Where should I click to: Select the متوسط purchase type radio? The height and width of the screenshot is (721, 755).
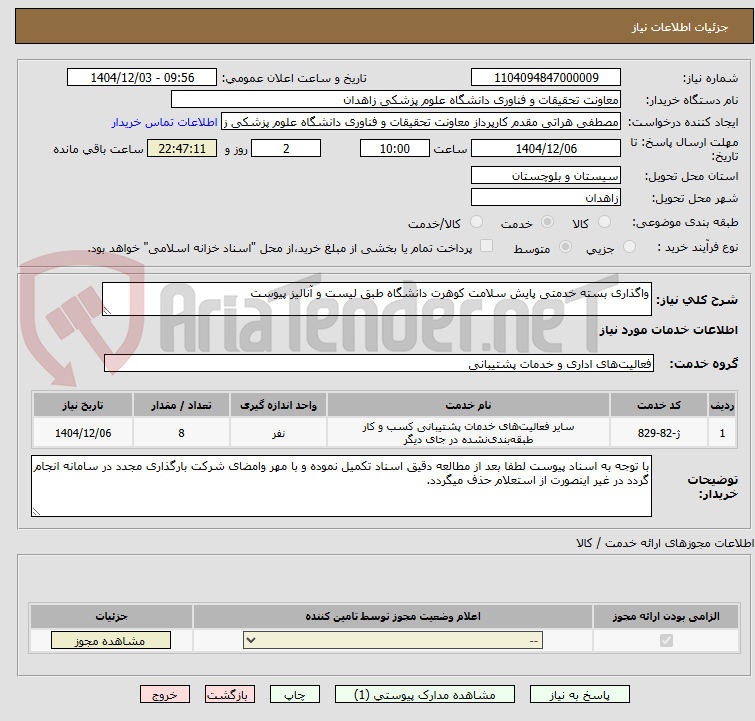565,247
